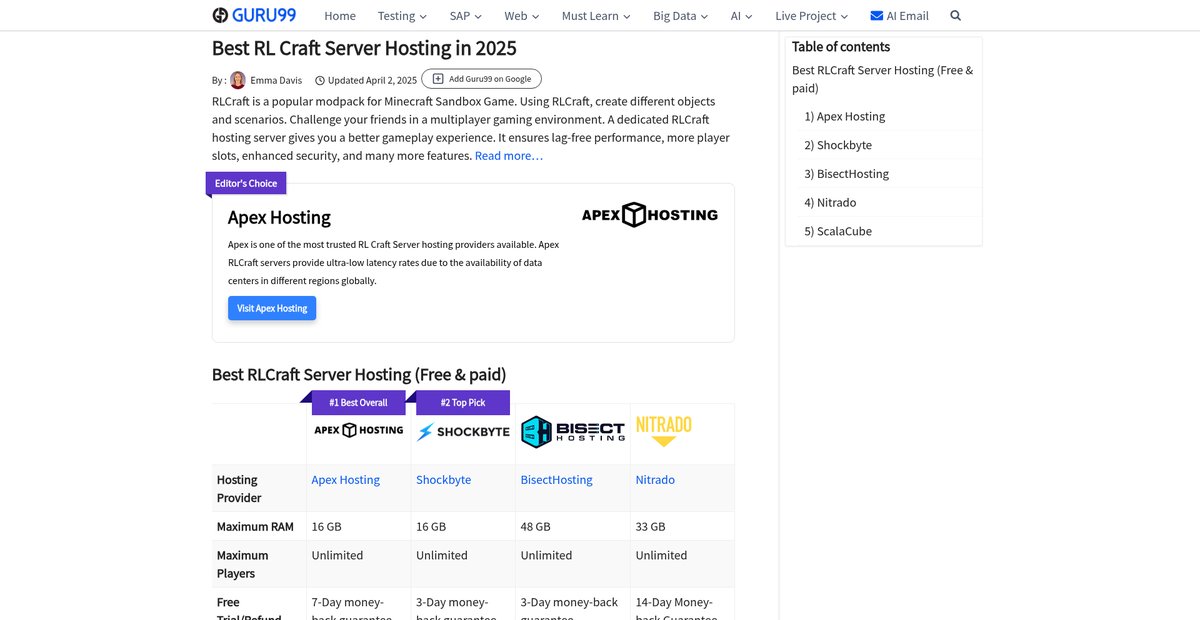
Task: Expand the Live Project dropdown menu
Action: [812, 16]
